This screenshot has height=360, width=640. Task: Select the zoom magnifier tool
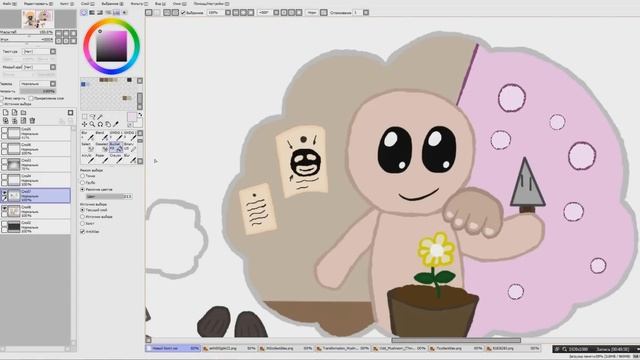pos(92,124)
